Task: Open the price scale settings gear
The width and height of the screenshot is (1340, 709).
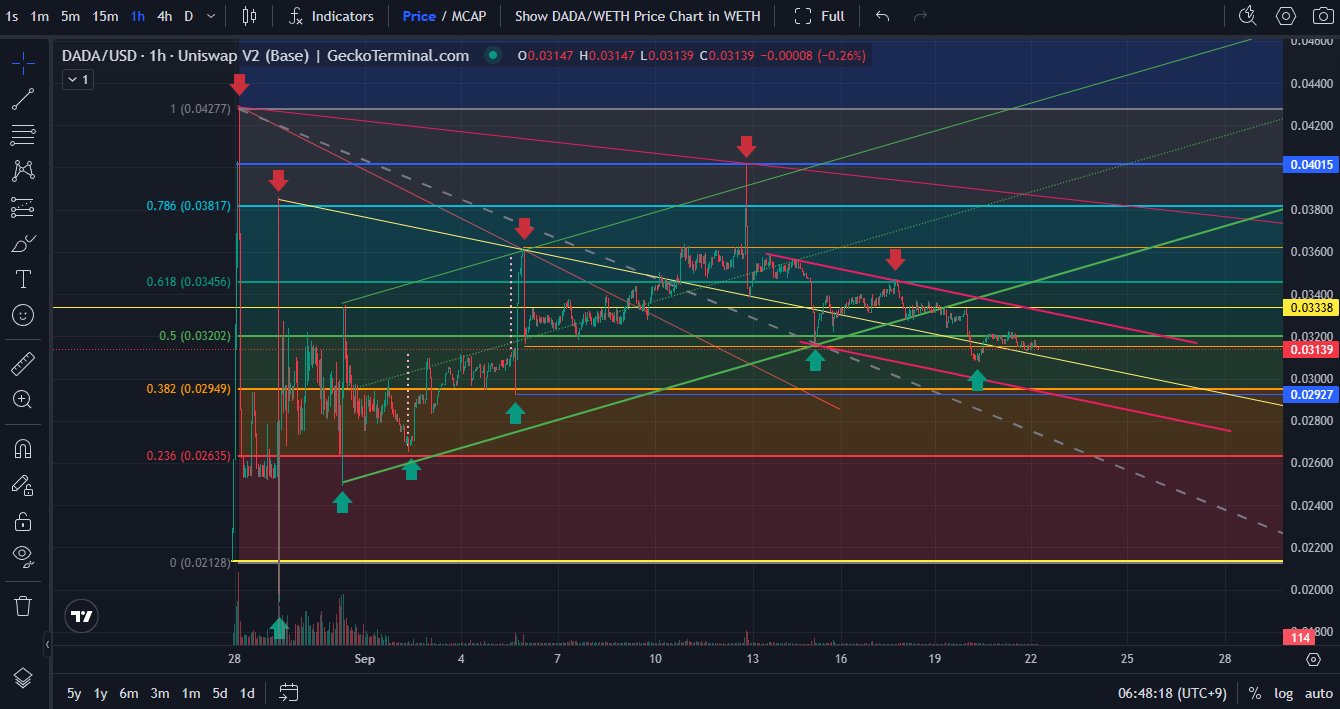Action: pyautogui.click(x=1313, y=659)
